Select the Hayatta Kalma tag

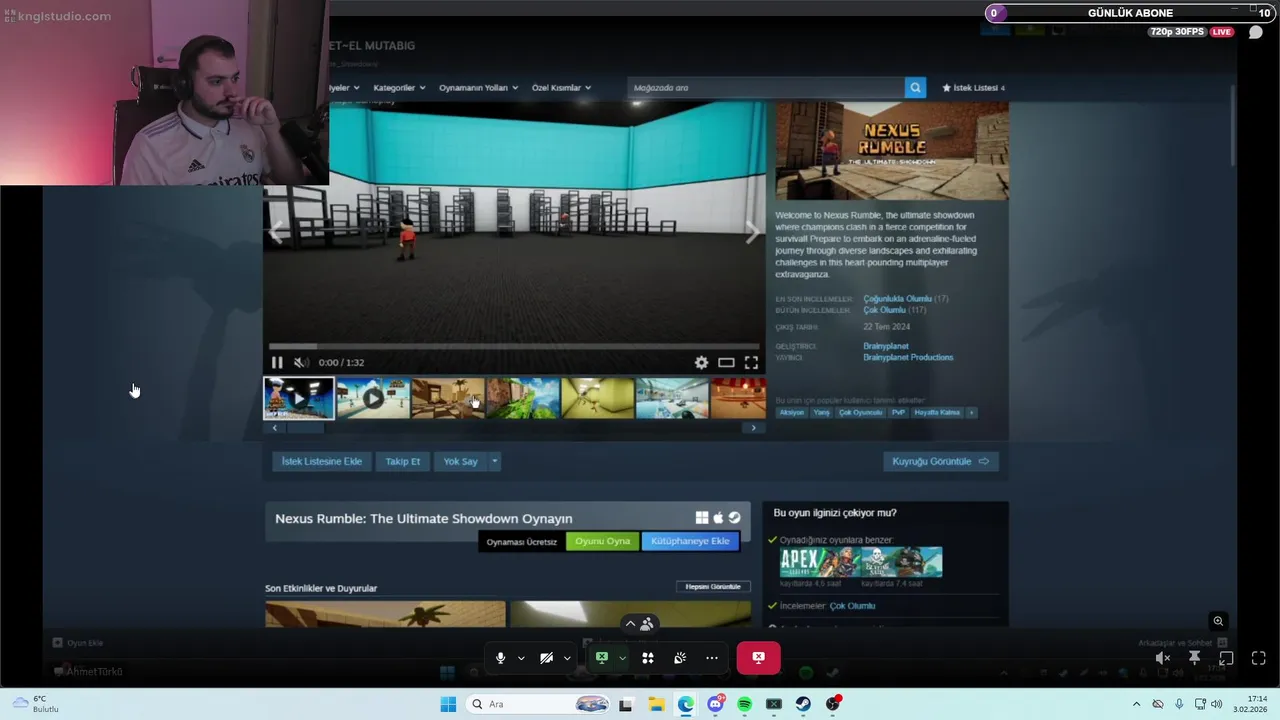[937, 412]
